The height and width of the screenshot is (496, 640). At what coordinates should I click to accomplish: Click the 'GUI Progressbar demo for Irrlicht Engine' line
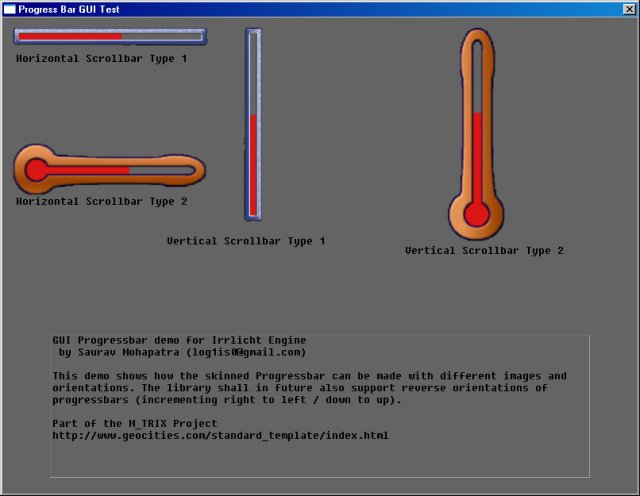[x=179, y=340]
